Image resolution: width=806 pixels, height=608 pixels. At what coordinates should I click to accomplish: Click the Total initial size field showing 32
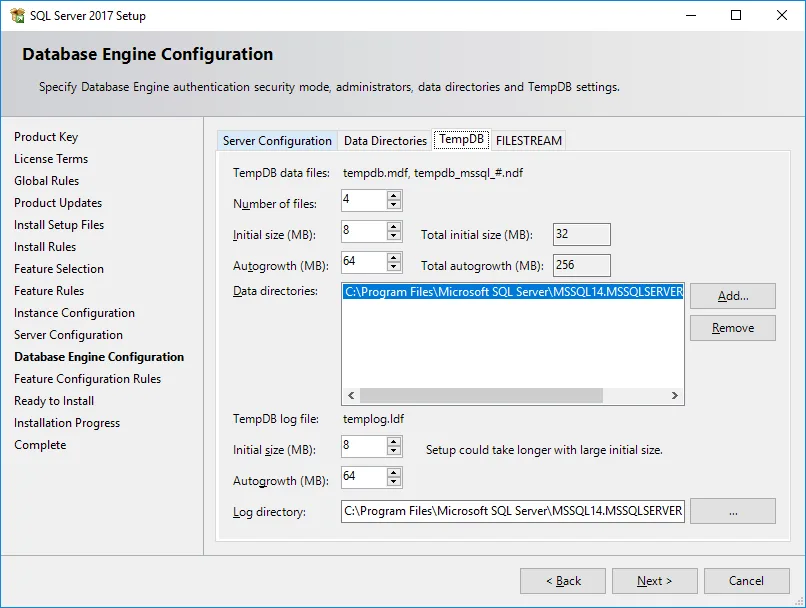click(582, 234)
